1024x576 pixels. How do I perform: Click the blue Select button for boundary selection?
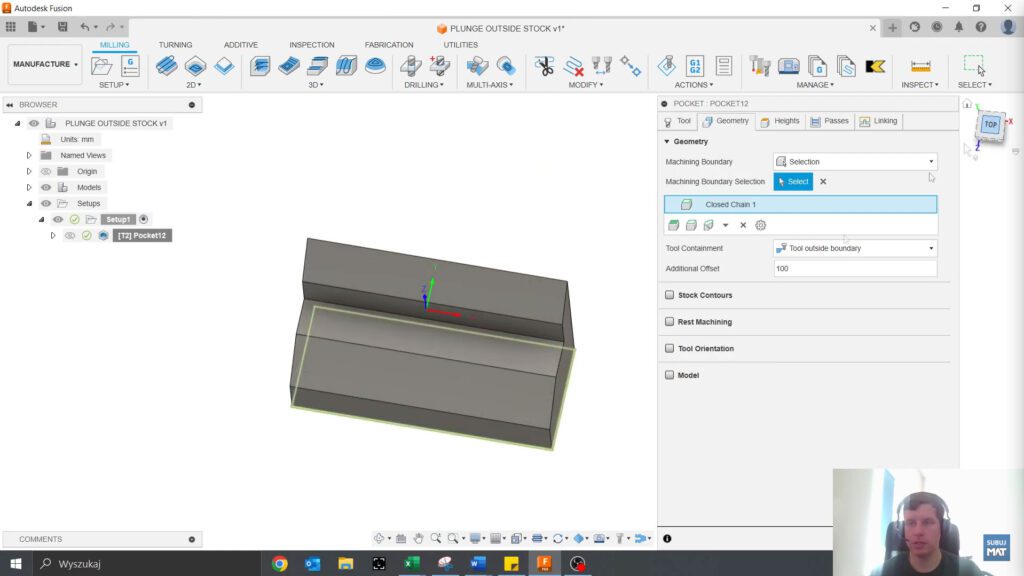[x=793, y=181]
